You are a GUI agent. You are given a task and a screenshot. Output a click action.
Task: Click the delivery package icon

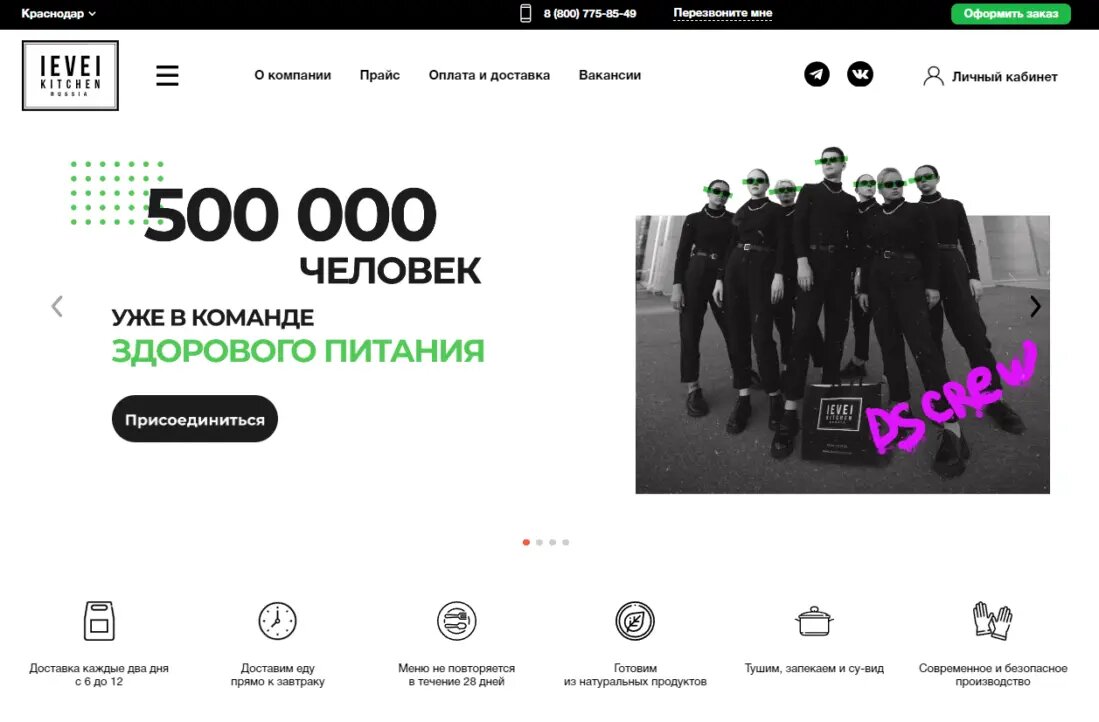(99, 620)
